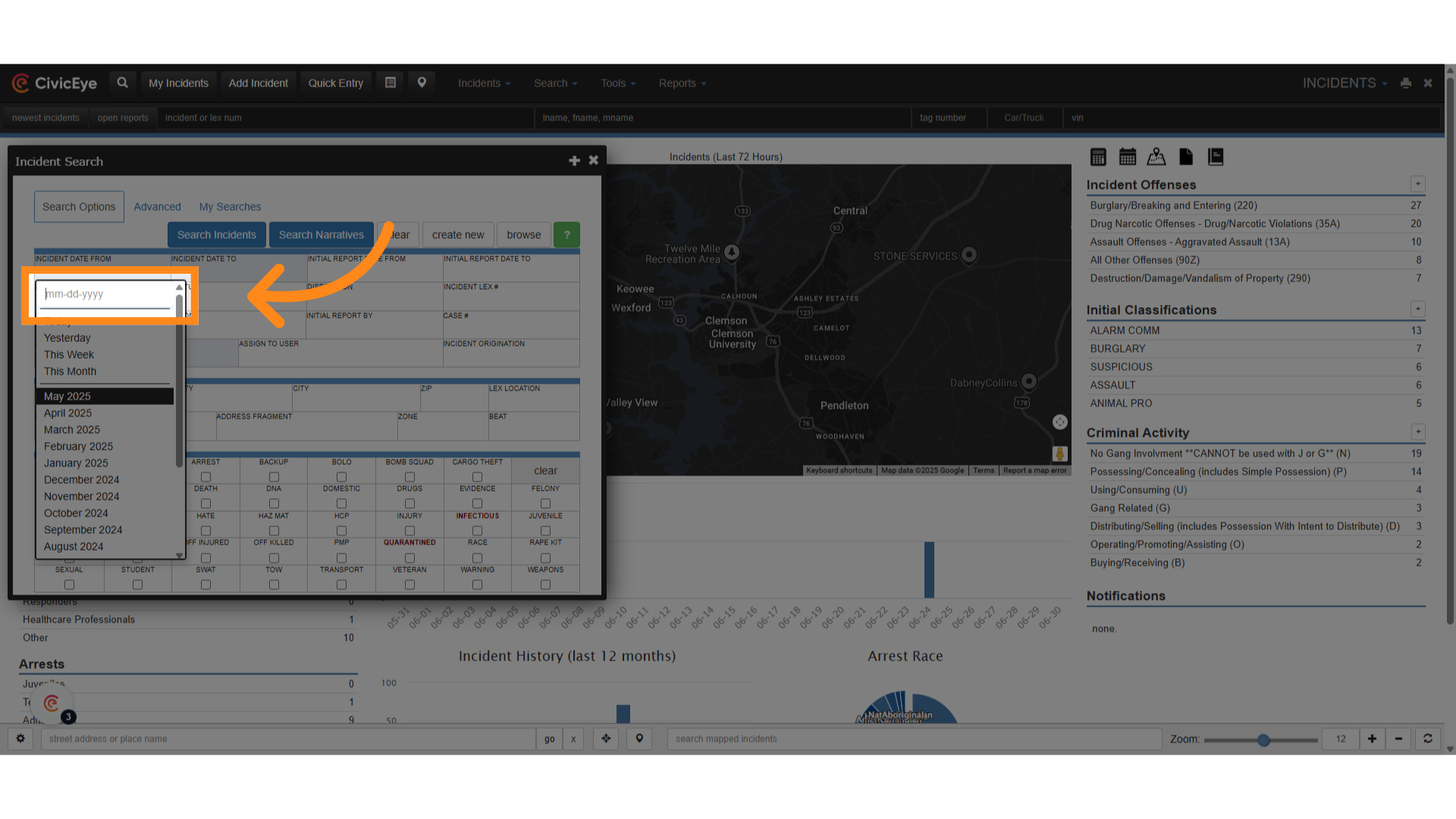1456x819 pixels.
Task: Toggle the BOLO checkbox
Action: [x=341, y=477]
